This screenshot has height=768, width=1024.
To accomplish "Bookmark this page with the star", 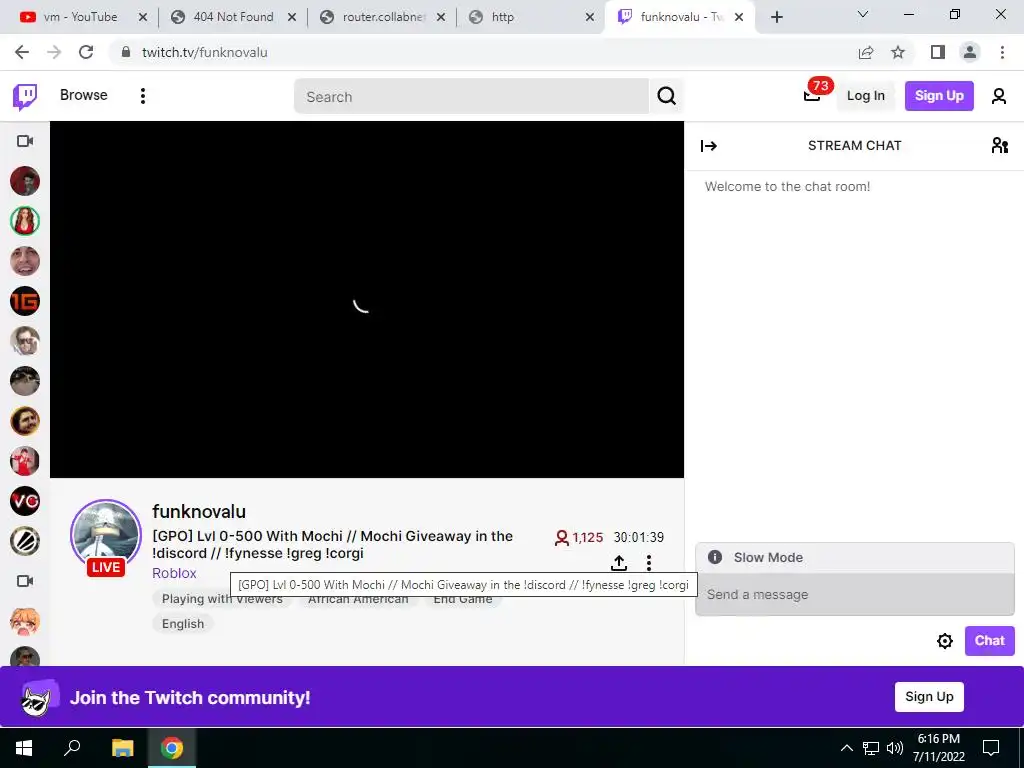I will pyautogui.click(x=898, y=52).
